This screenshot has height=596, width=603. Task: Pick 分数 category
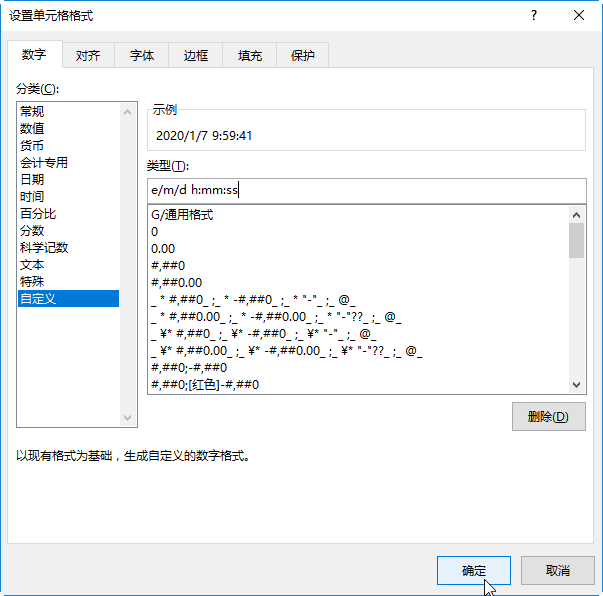[x=68, y=231]
